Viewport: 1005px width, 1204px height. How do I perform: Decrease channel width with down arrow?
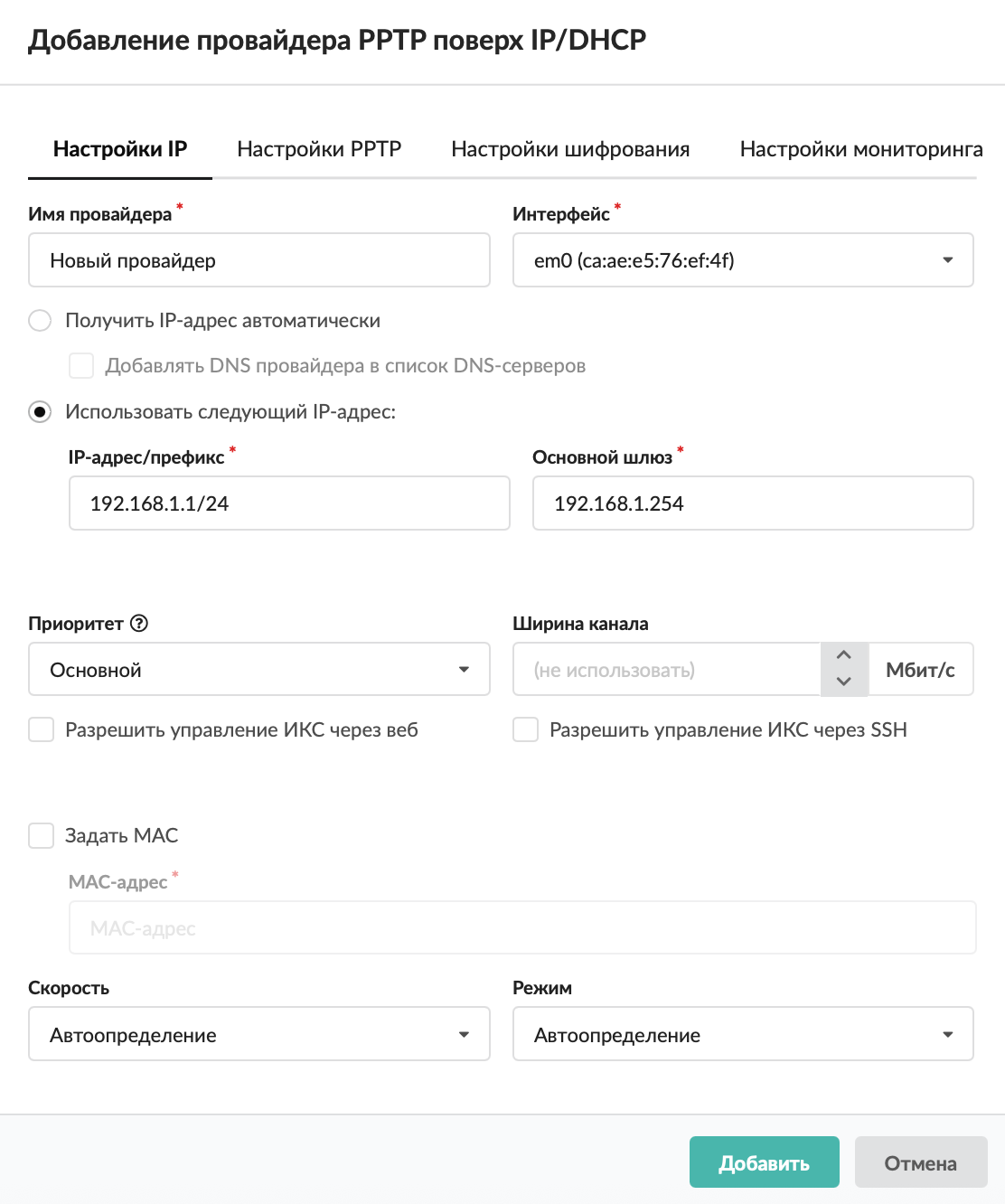pos(844,682)
